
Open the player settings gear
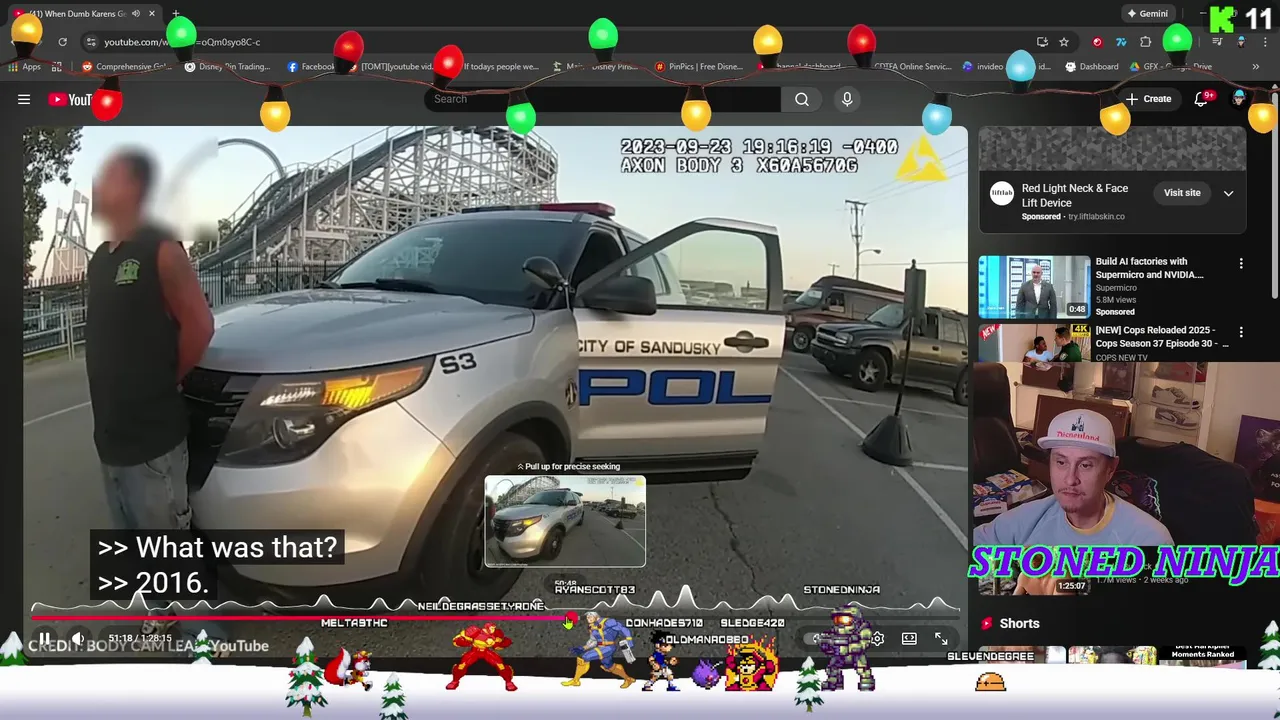pos(877,638)
